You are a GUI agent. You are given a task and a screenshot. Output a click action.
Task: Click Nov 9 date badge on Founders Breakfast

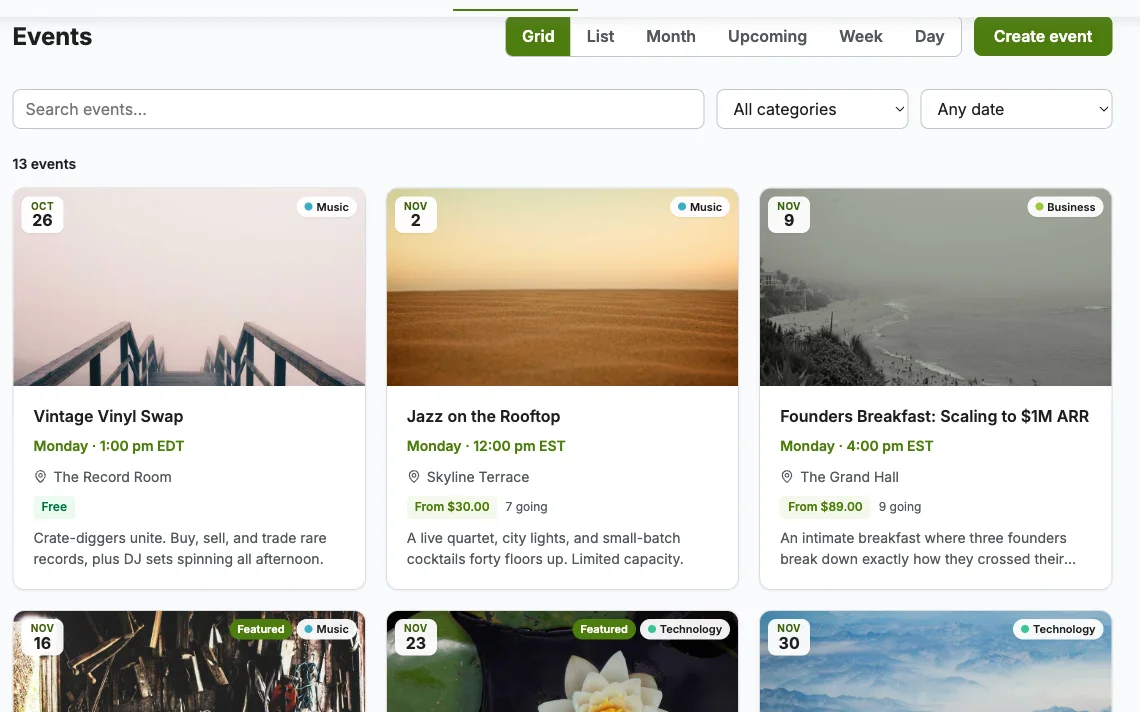tap(789, 215)
